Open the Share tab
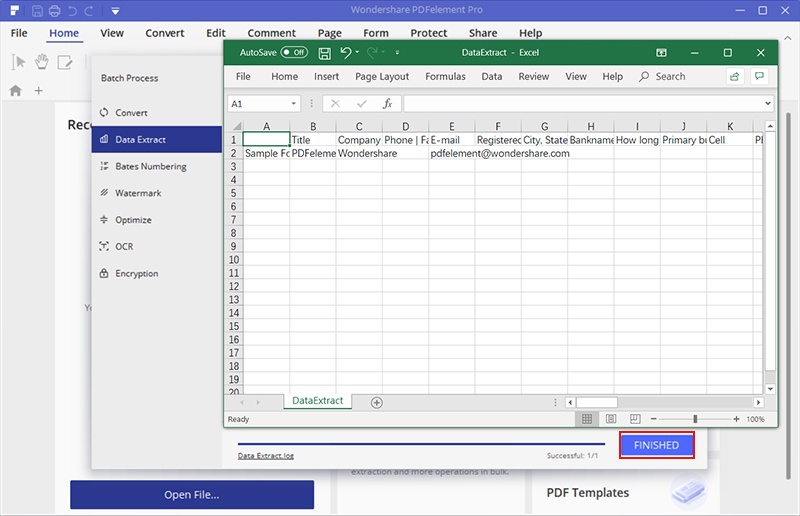The image size is (800, 516). (x=483, y=33)
